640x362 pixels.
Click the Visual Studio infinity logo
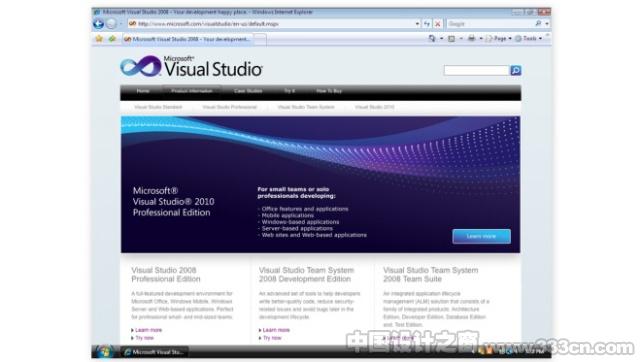[141, 66]
